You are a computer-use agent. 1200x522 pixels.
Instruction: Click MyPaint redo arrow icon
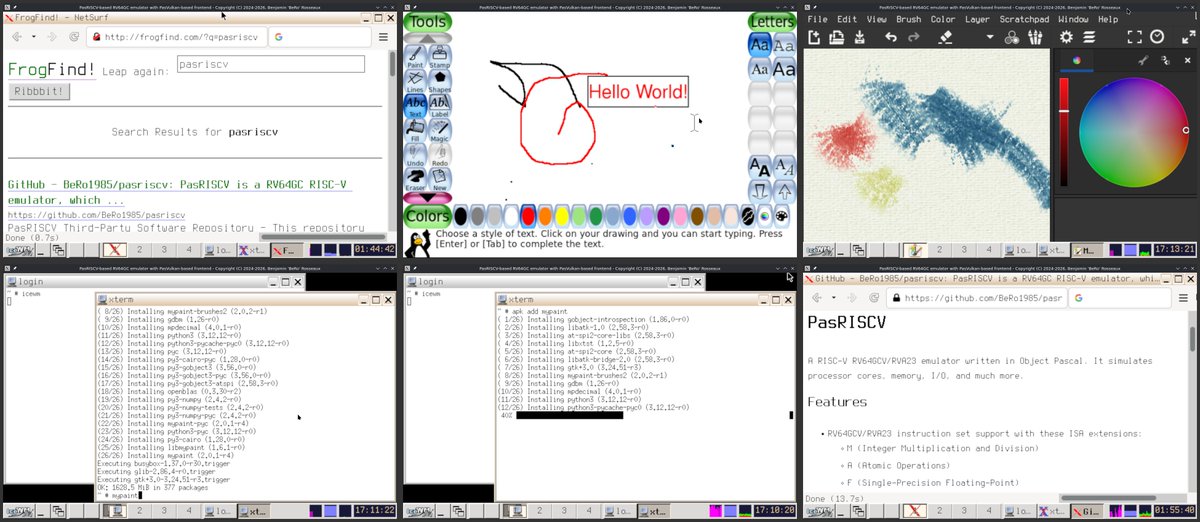click(x=914, y=37)
